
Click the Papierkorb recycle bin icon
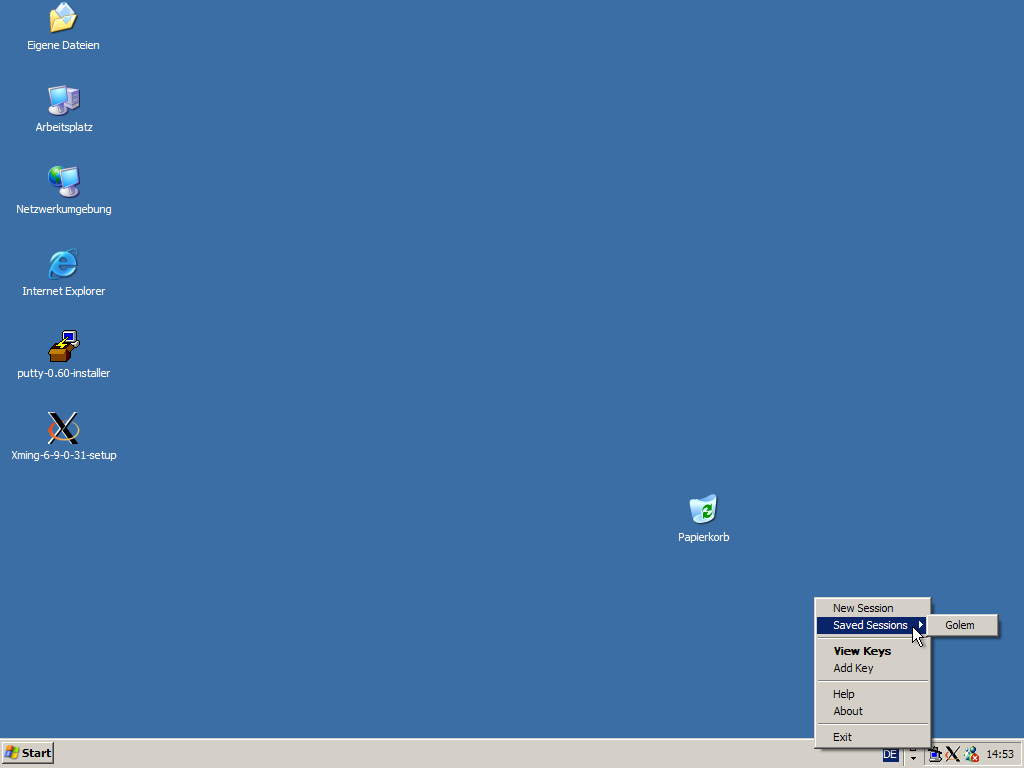tap(703, 510)
